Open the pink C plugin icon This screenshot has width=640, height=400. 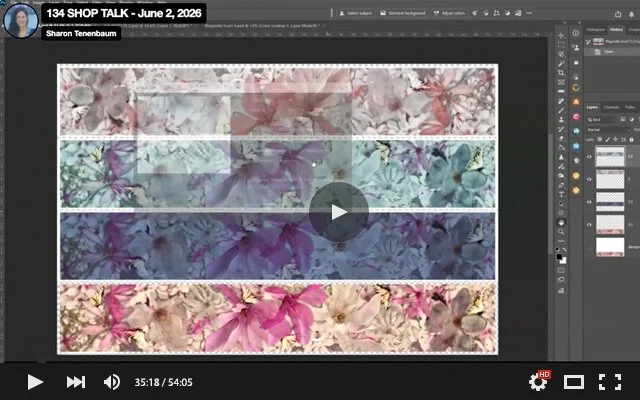[576, 117]
